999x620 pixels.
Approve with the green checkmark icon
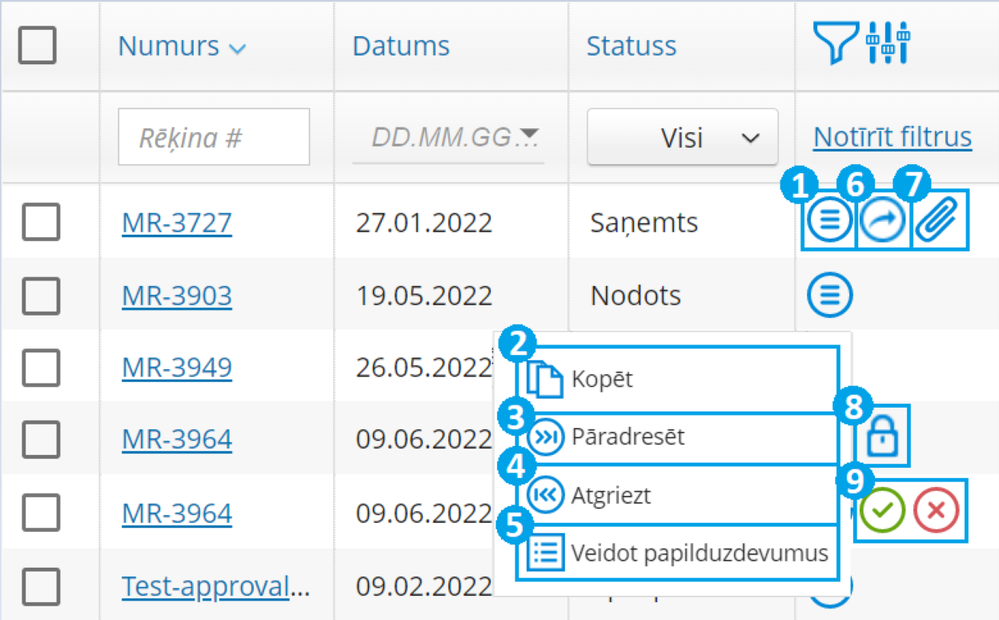[884, 511]
